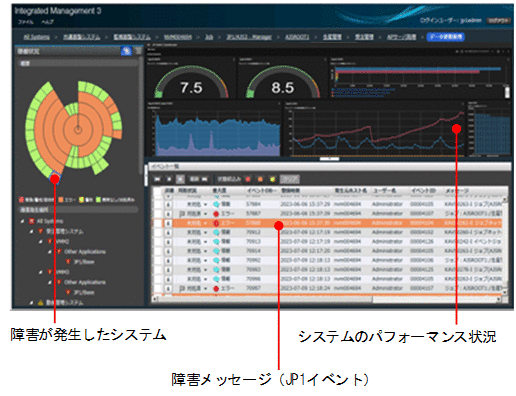Click the 8.5 gauge panel
516x396 pixels.
coord(282,78)
